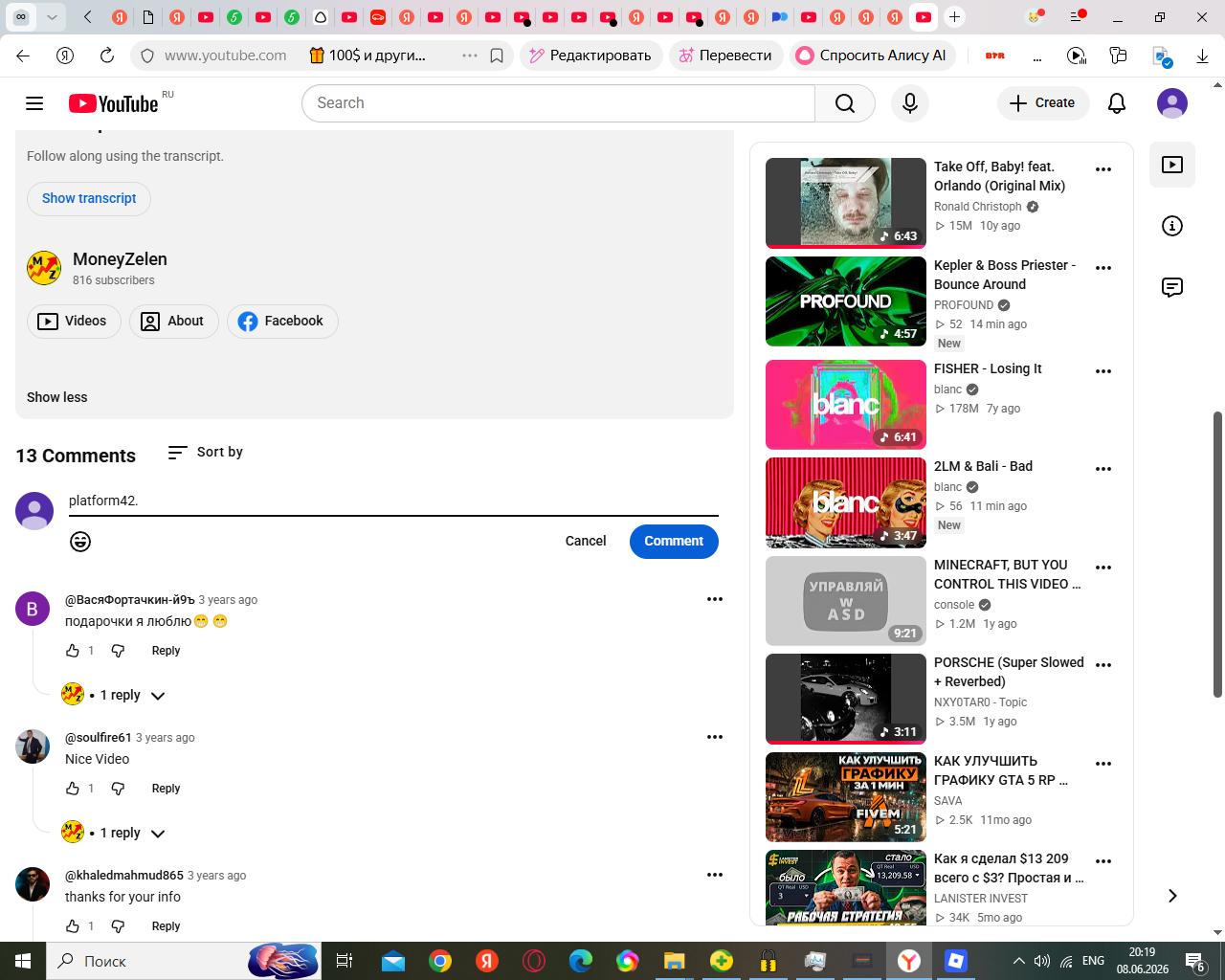Open the @khaledmahmud865 commenter avatar

coord(33,884)
